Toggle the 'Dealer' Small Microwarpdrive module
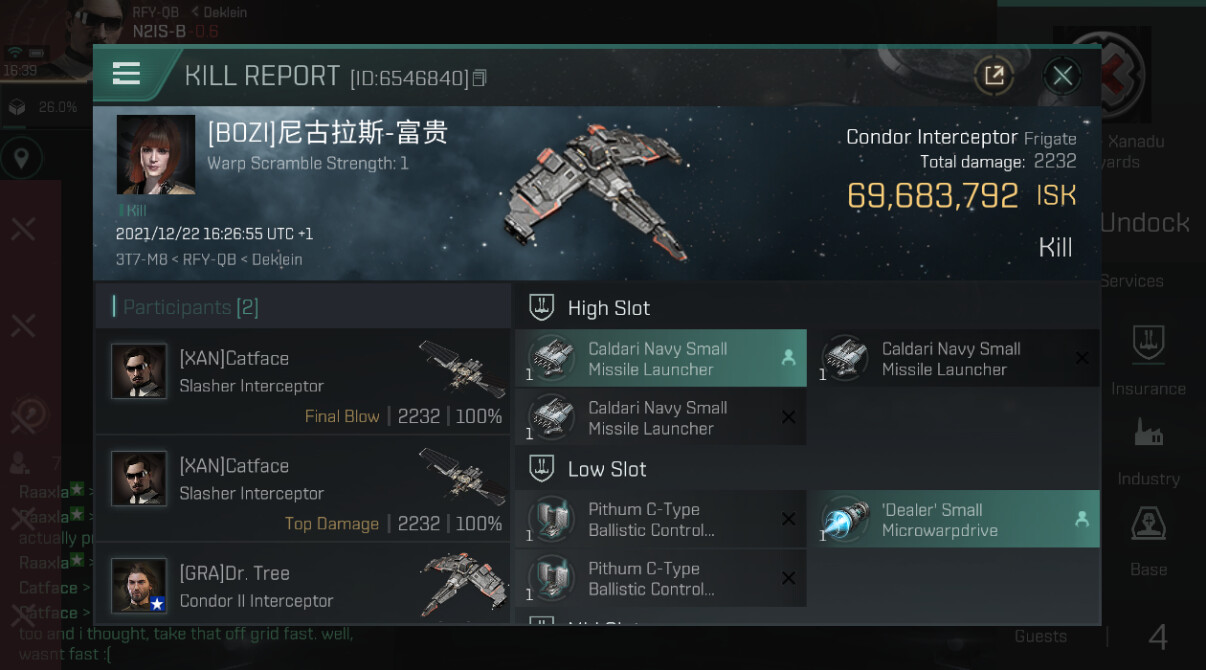The height and width of the screenshot is (670, 1206). 954,519
